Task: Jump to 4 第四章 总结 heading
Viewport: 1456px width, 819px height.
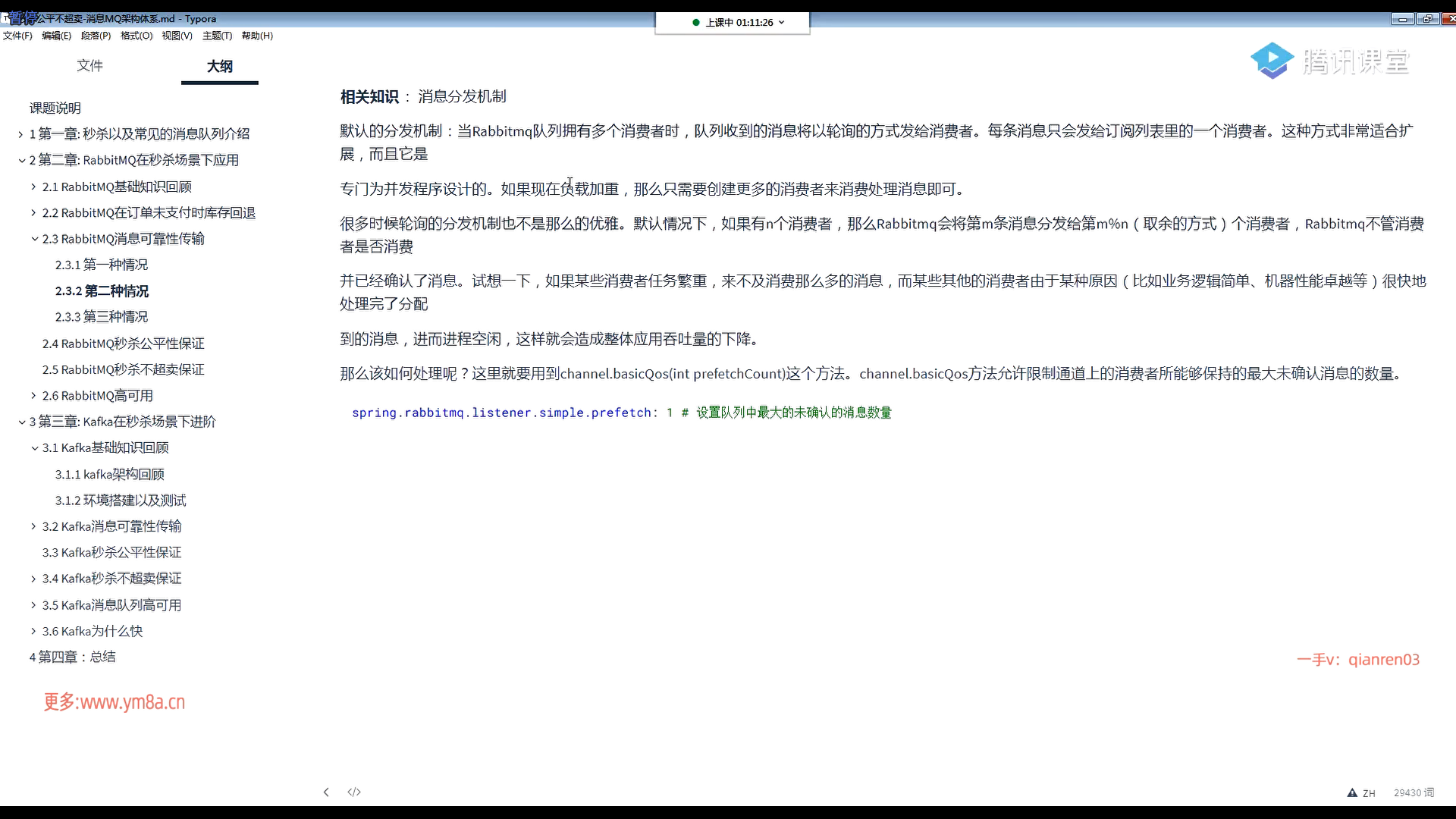Action: [73, 657]
